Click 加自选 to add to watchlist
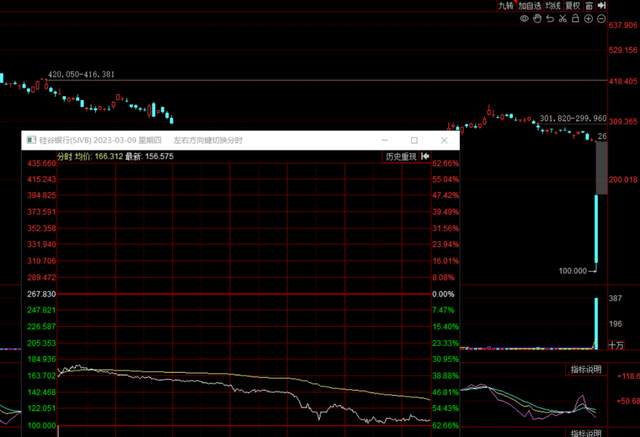The image size is (640, 437). pyautogui.click(x=529, y=5)
